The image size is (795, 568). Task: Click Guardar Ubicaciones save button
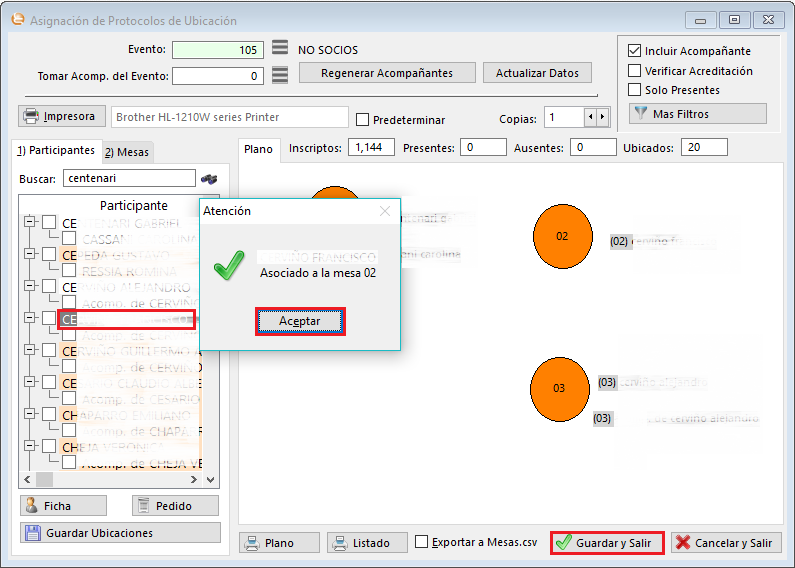(x=120, y=533)
